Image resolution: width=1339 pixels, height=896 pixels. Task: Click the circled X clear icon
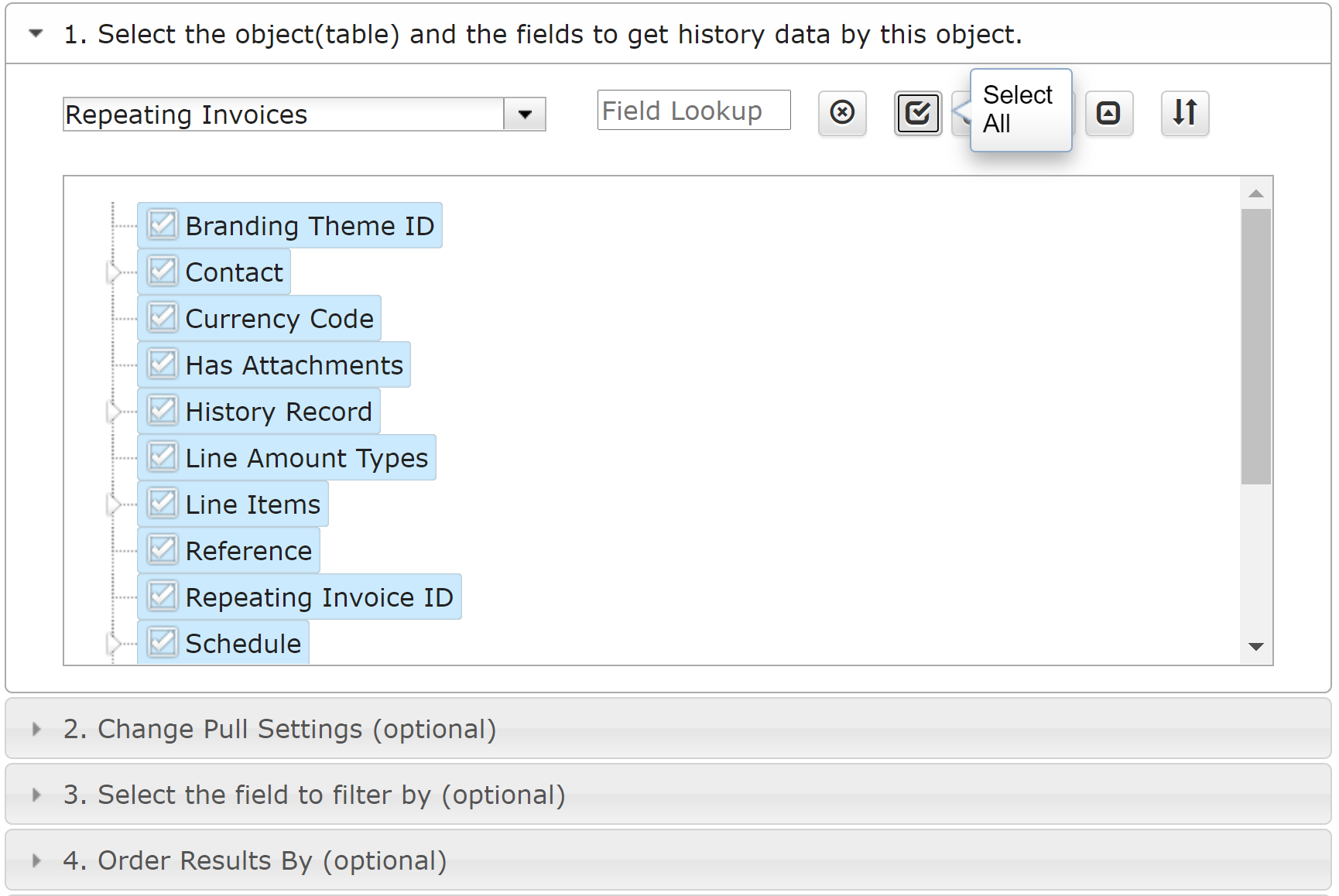coord(842,114)
